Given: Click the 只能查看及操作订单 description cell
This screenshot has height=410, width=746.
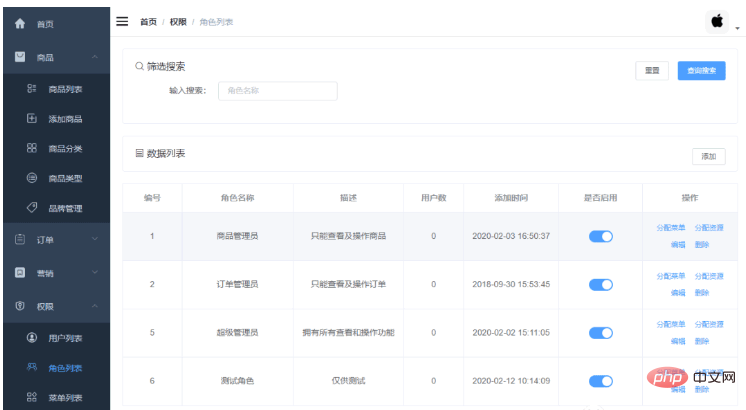Looking at the screenshot, I should 348,284.
